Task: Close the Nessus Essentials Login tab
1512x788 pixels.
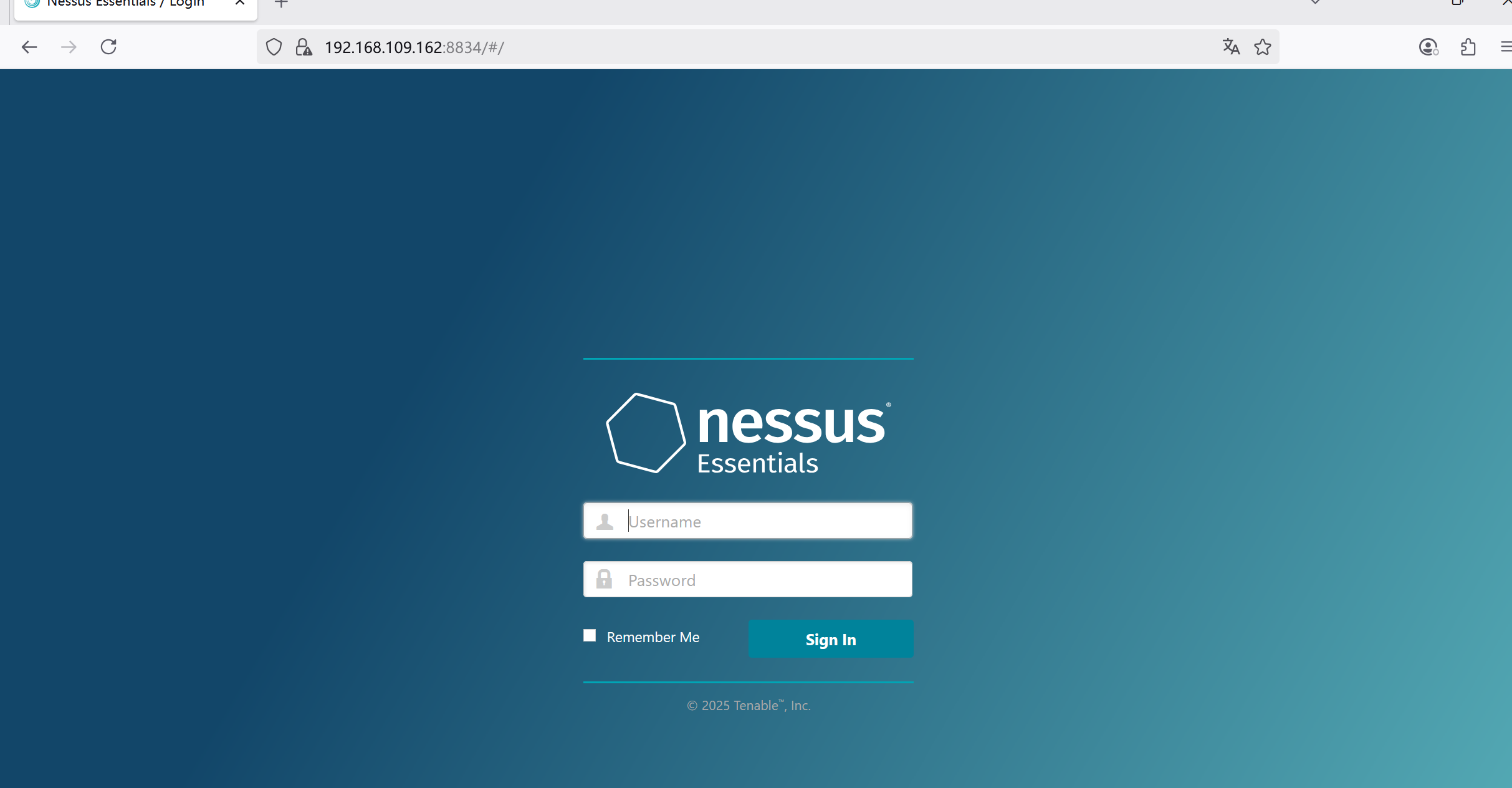Action: click(240, 3)
